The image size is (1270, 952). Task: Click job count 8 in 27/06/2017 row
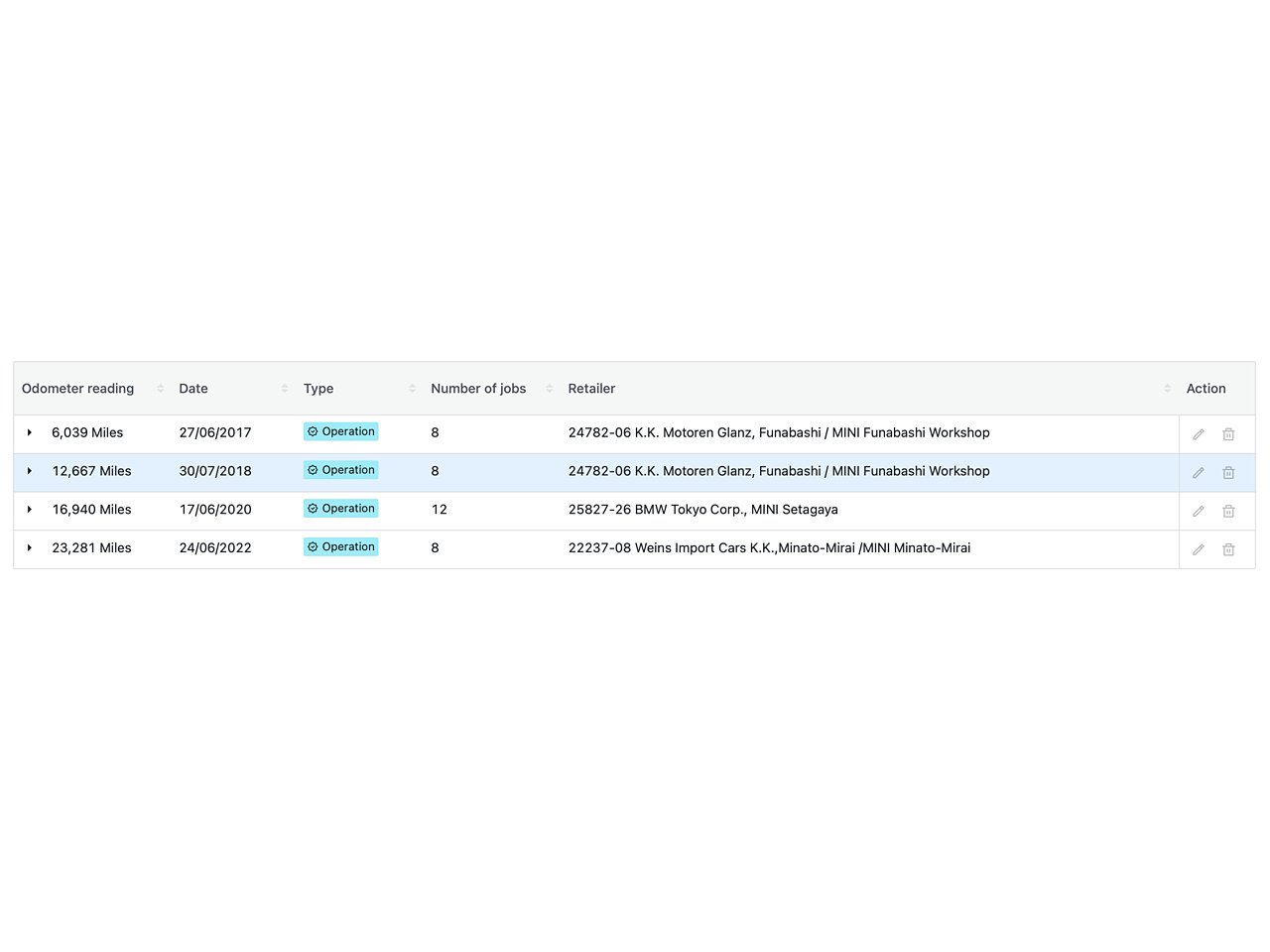[435, 432]
